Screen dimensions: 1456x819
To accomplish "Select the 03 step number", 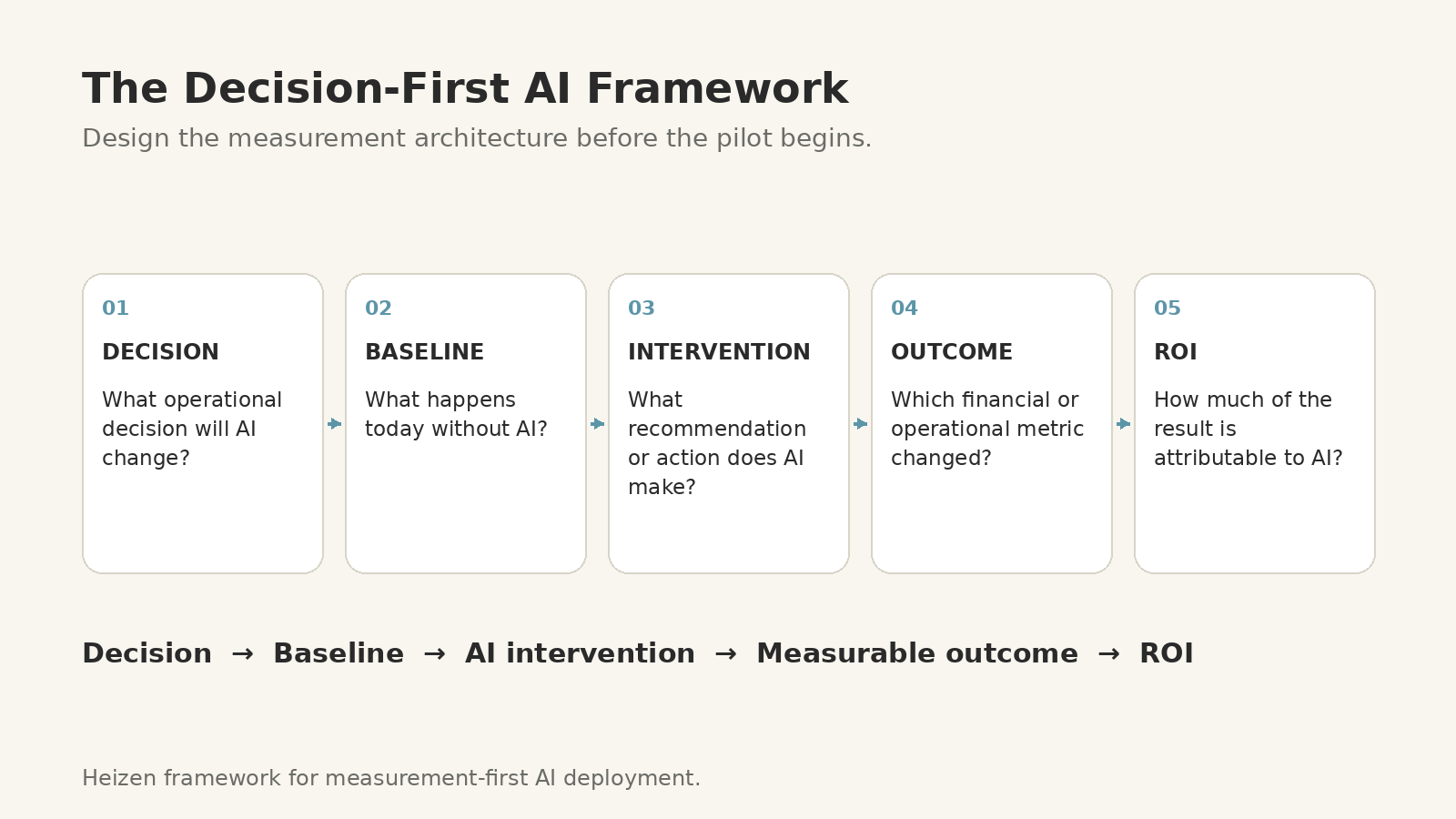I will click(x=642, y=308).
